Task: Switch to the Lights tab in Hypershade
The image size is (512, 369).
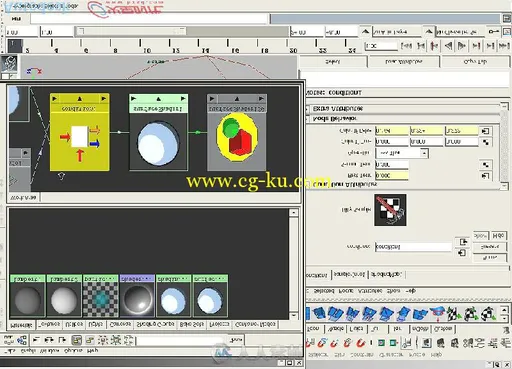Action: pyautogui.click(x=95, y=324)
